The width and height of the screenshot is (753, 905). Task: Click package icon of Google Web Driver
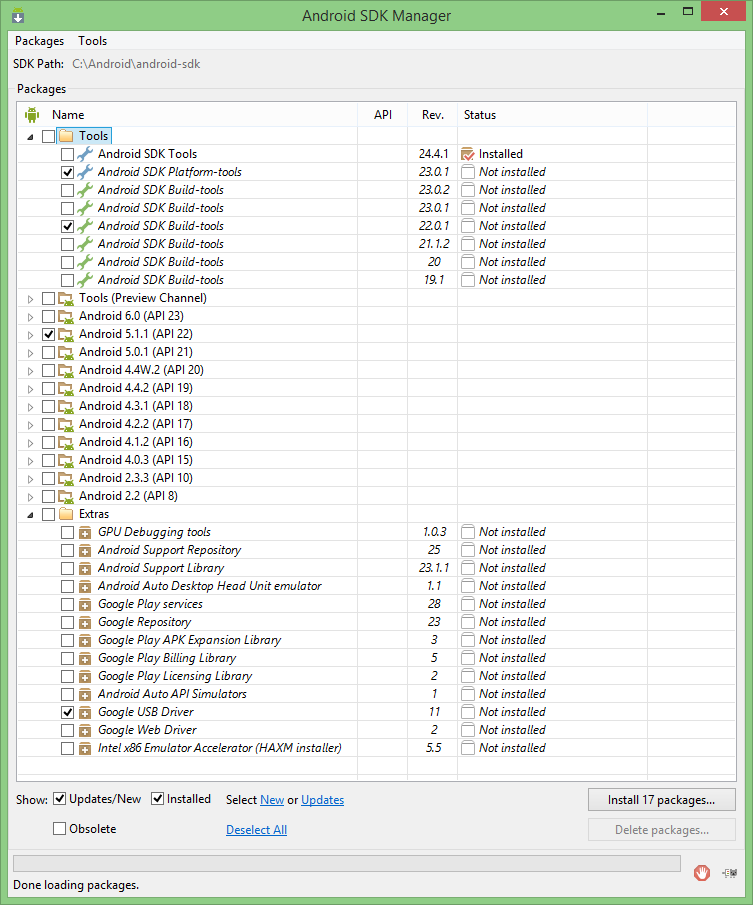(85, 731)
